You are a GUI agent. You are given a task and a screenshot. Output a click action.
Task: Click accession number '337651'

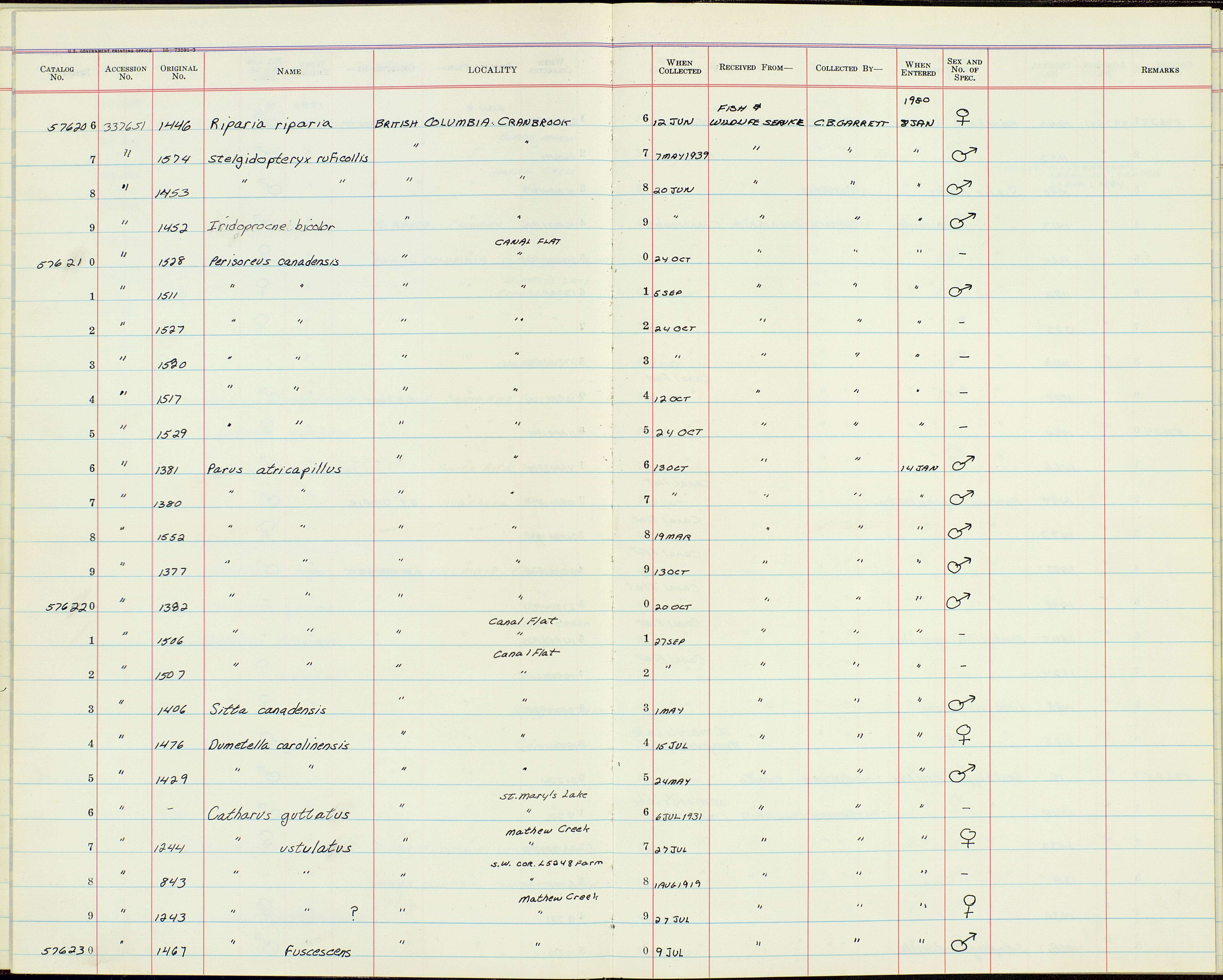(124, 126)
